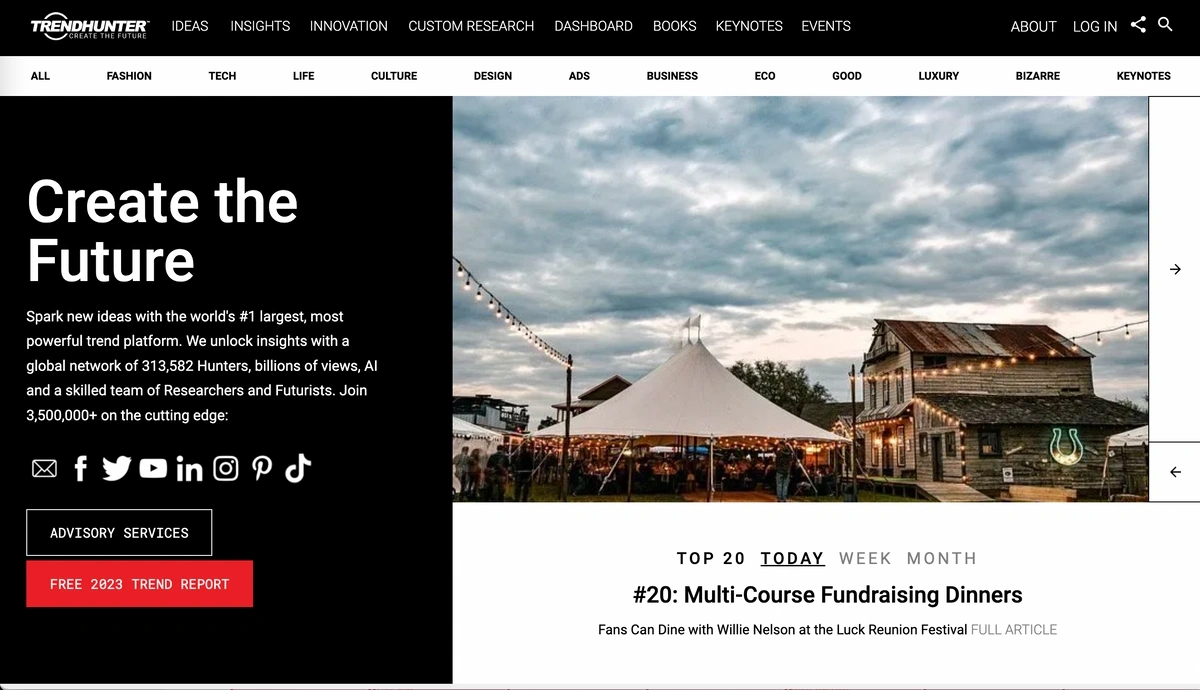The width and height of the screenshot is (1200, 690).
Task: Open the Pinterest icon
Action: pos(262,468)
